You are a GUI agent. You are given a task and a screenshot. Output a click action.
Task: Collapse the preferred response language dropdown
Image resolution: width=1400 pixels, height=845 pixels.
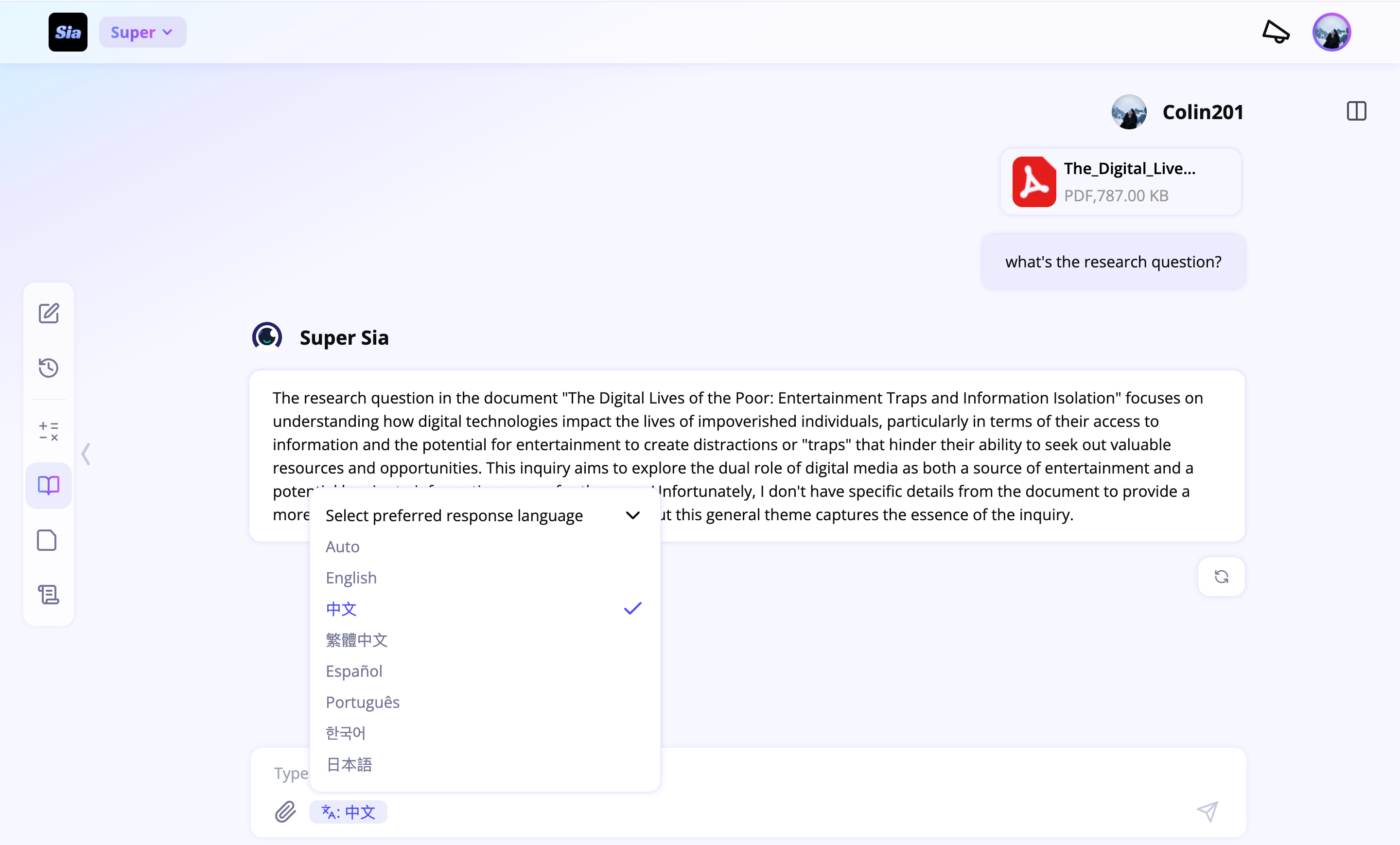click(632, 515)
